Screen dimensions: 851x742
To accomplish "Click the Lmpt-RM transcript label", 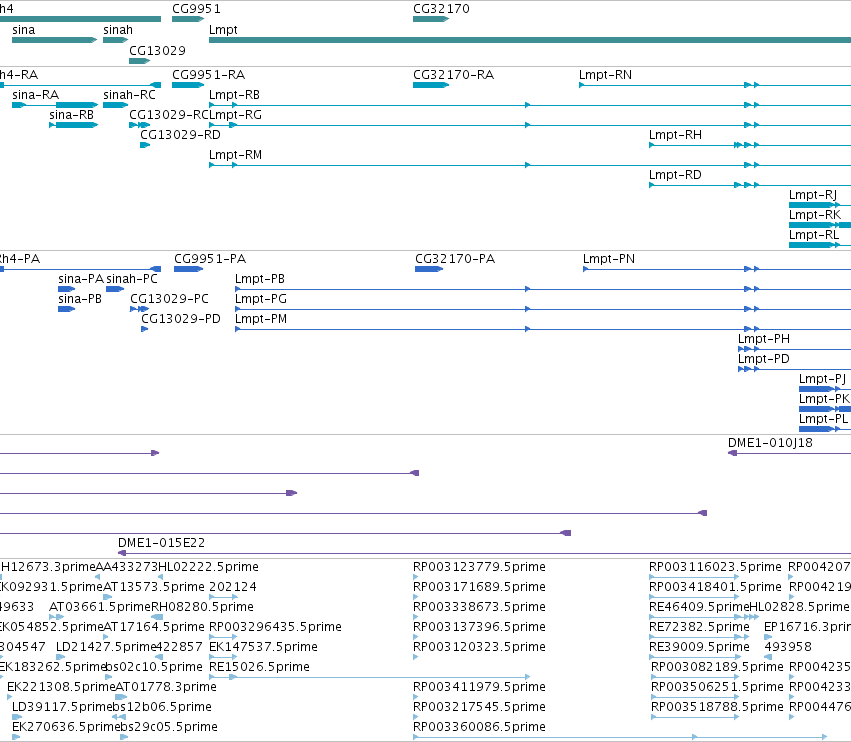I will point(236,155).
